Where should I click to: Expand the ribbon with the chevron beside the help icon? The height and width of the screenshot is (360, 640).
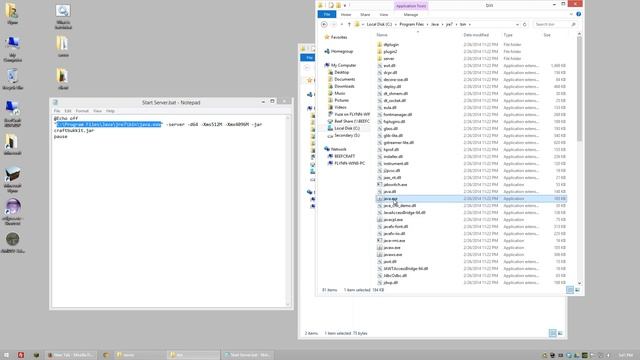click(x=571, y=14)
